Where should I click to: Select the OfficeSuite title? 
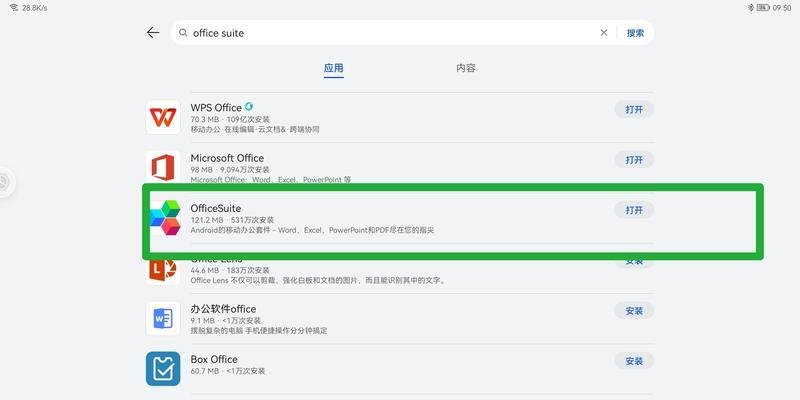[215, 208]
